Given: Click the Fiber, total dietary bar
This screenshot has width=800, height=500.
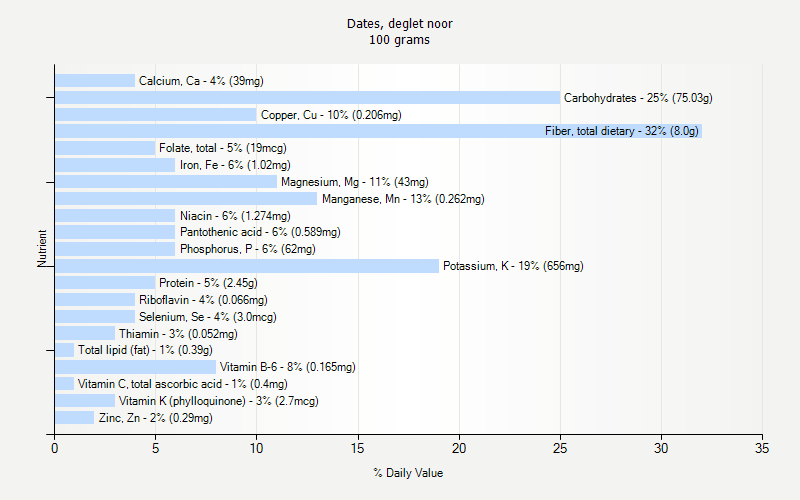Looking at the screenshot, I should pyautogui.click(x=378, y=131).
